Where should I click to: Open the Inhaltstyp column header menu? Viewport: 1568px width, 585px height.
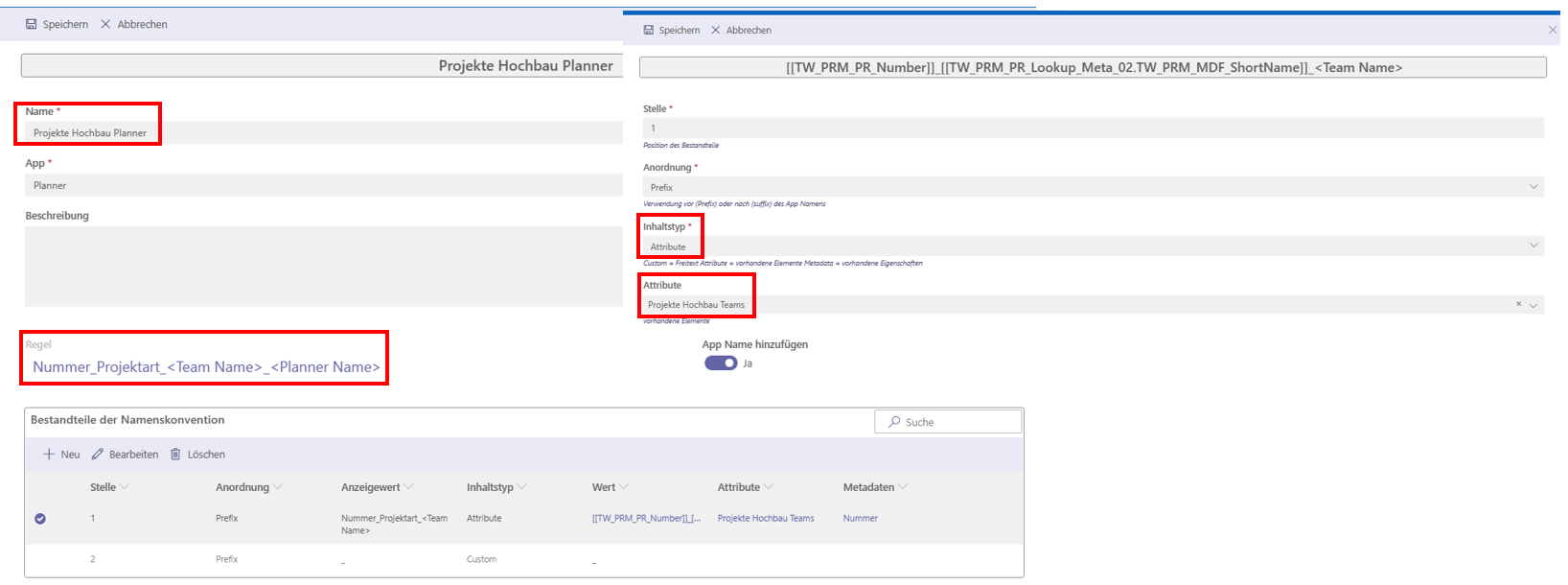click(x=522, y=487)
